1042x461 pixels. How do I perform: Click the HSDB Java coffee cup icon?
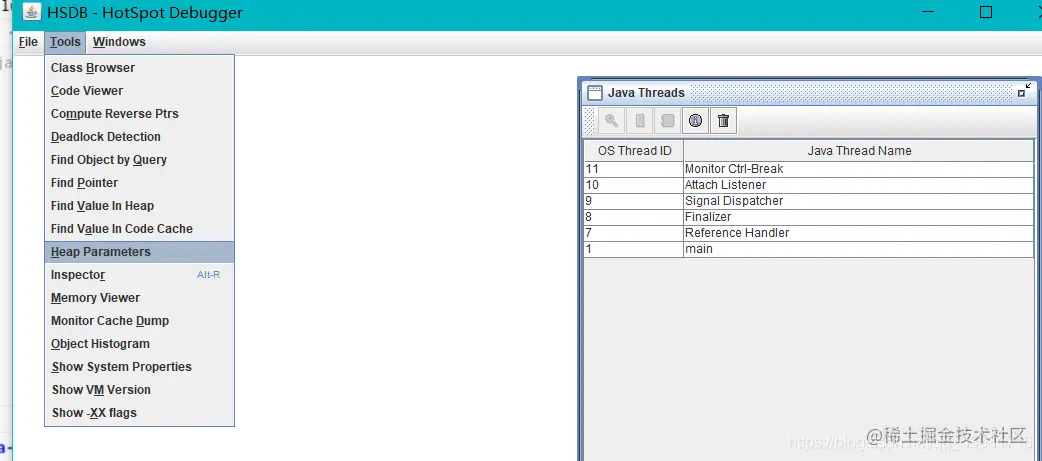tap(31, 12)
